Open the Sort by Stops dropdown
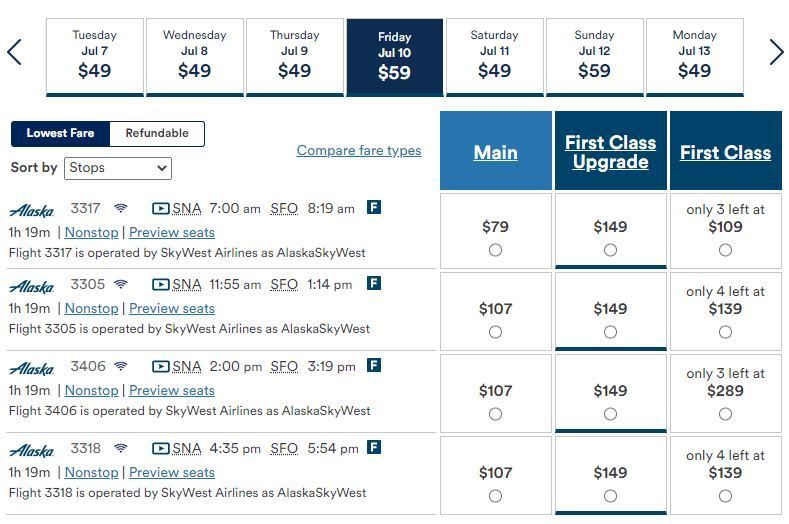 118,168
